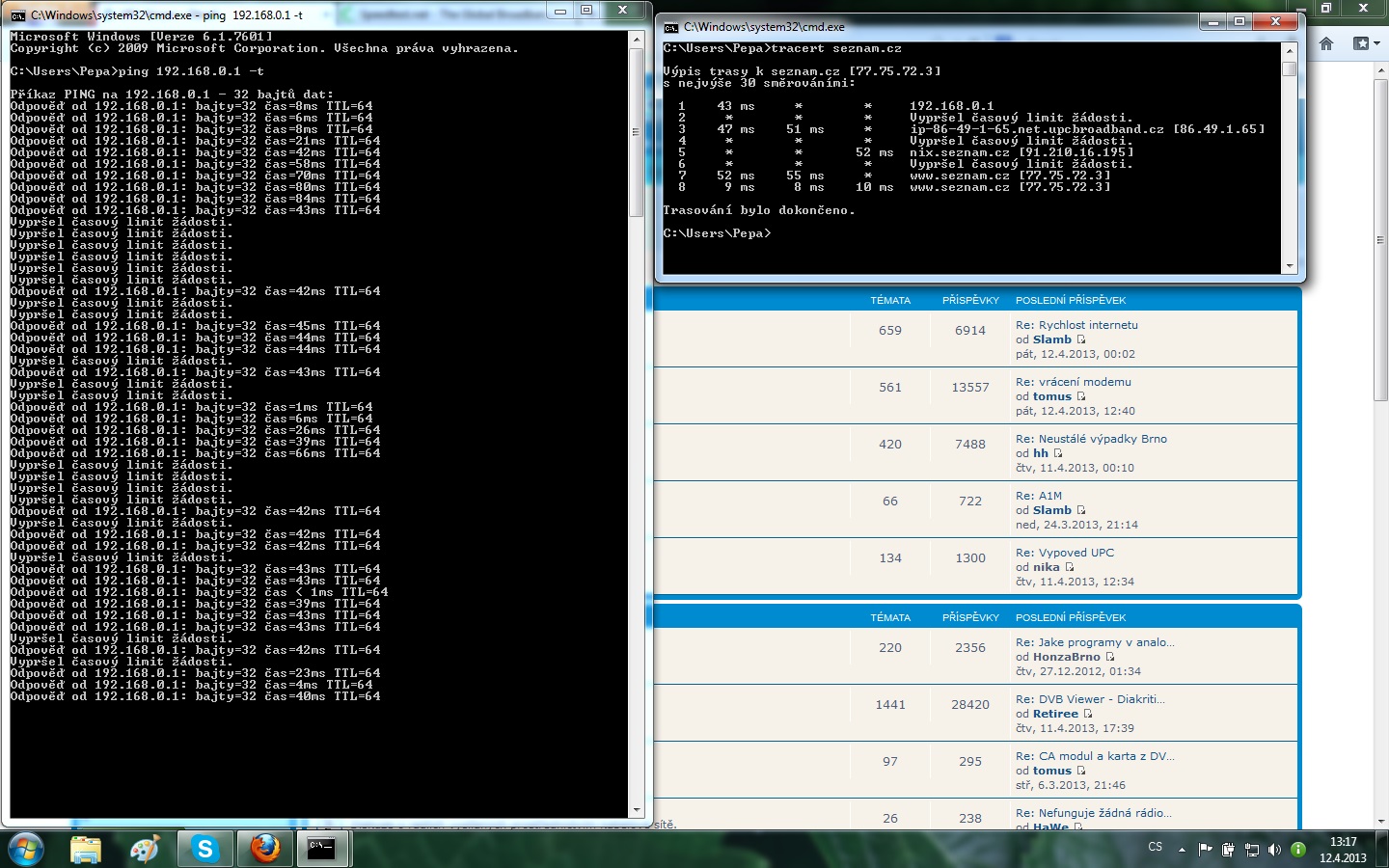Open the 'Re: Rychlost internetu' post link
Screen dimensions: 1389x868
tap(1076, 325)
